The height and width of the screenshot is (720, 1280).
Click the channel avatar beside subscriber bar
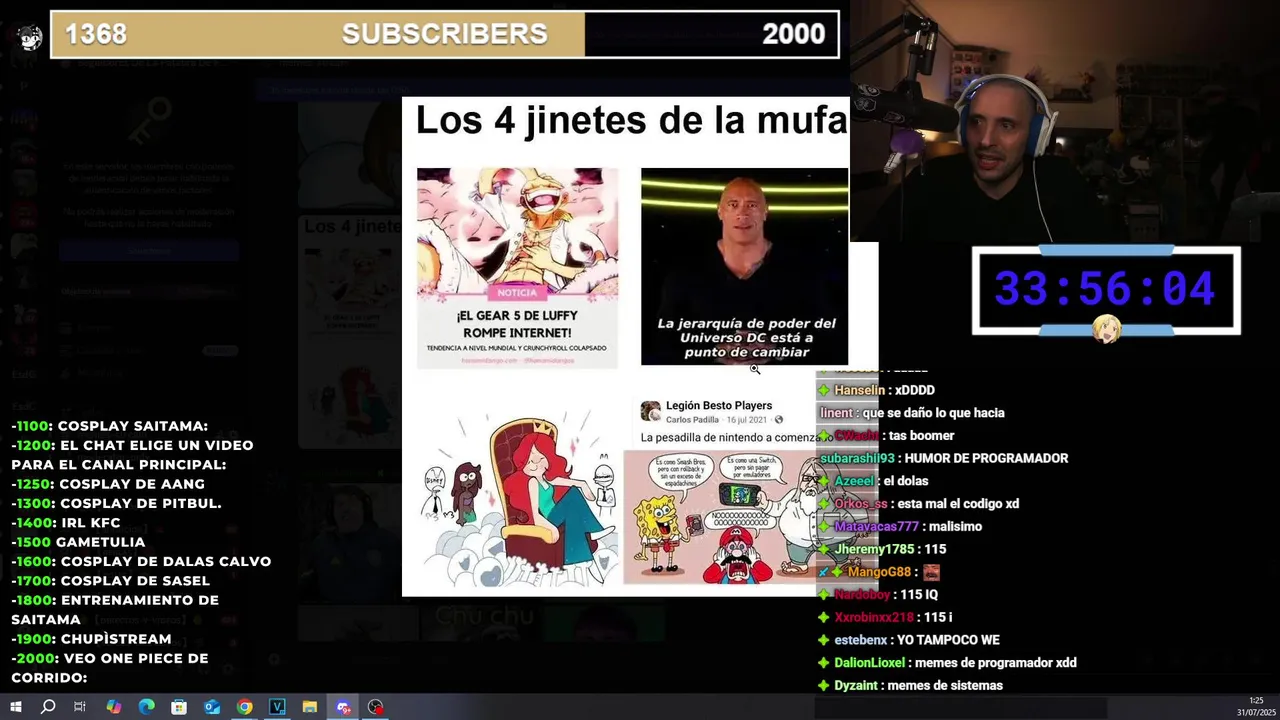coord(30,38)
